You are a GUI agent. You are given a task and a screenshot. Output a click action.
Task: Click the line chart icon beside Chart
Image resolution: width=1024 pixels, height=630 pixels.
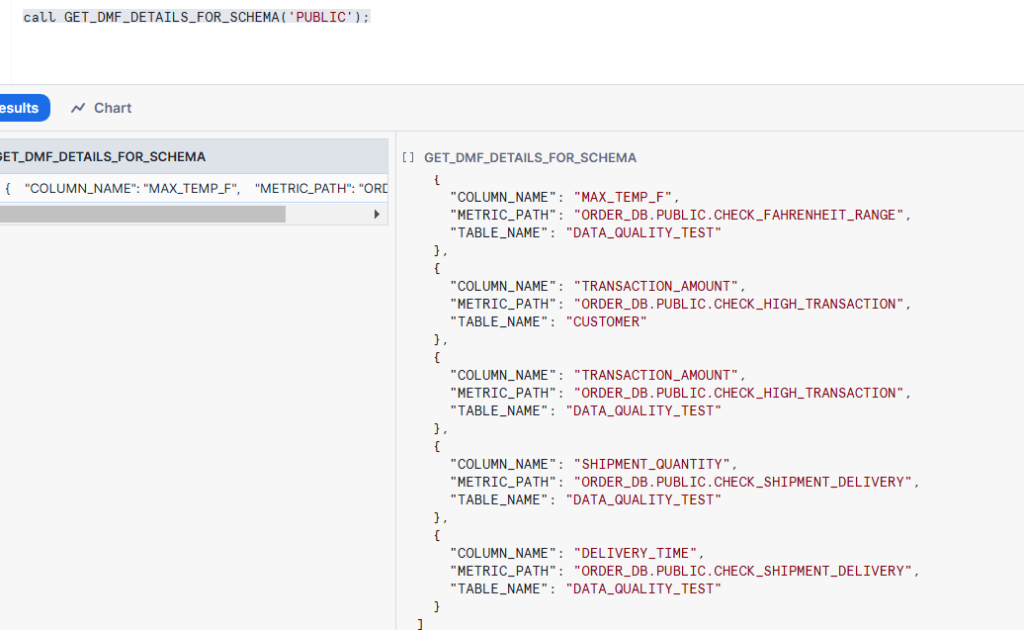(x=77, y=108)
